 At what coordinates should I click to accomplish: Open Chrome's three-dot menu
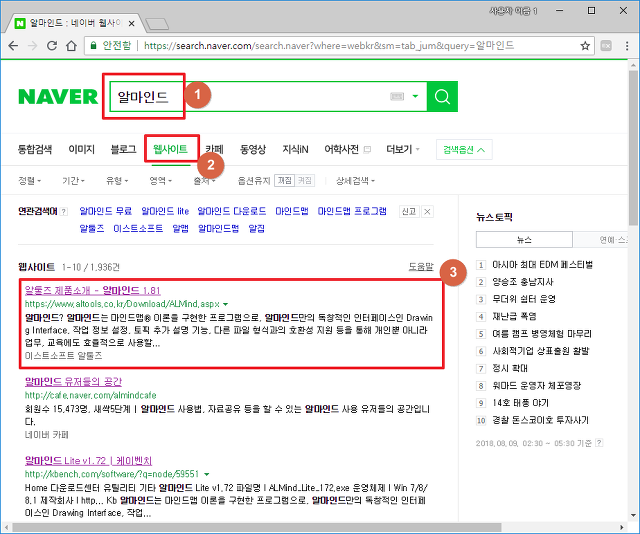(627, 46)
